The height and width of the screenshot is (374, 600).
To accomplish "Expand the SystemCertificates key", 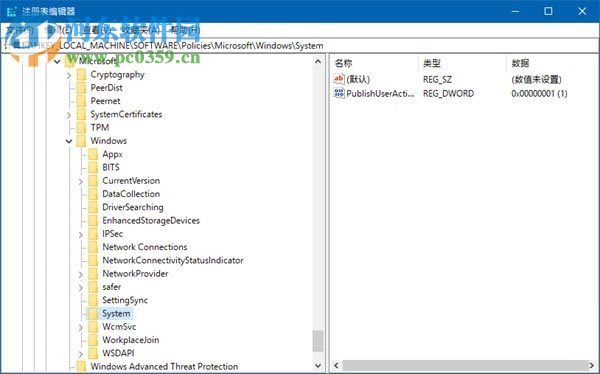I will (69, 115).
